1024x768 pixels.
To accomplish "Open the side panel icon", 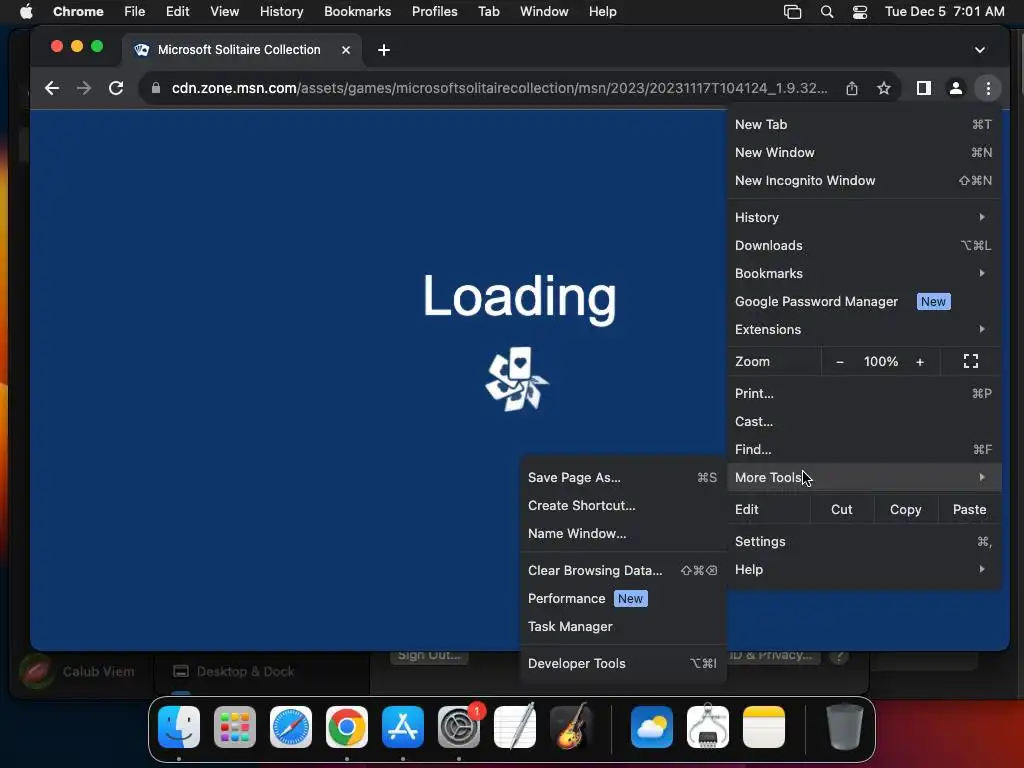I will pos(923,88).
